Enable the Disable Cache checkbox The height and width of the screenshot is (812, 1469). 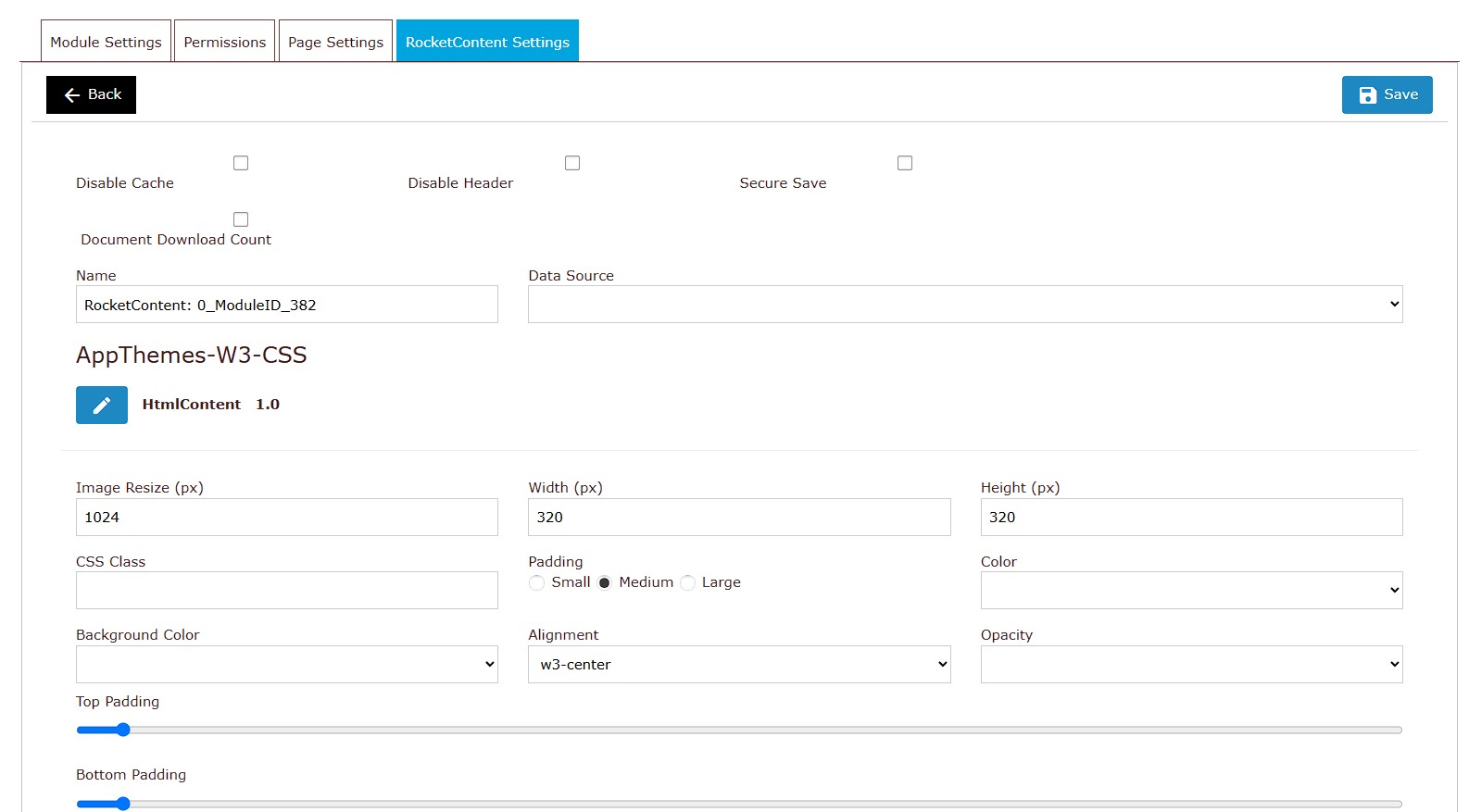point(241,163)
